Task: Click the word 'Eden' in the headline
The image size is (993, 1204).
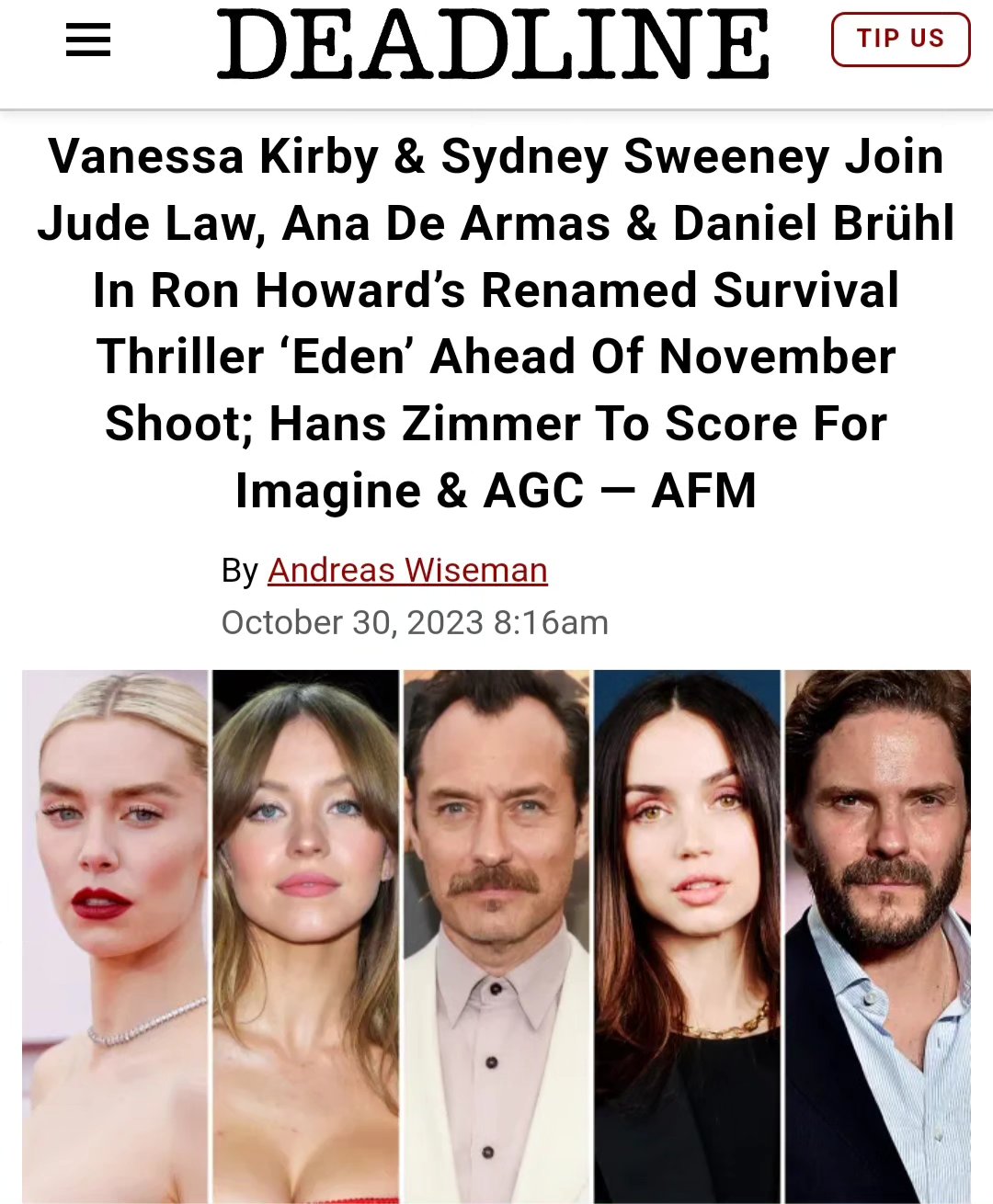Action: (x=348, y=357)
